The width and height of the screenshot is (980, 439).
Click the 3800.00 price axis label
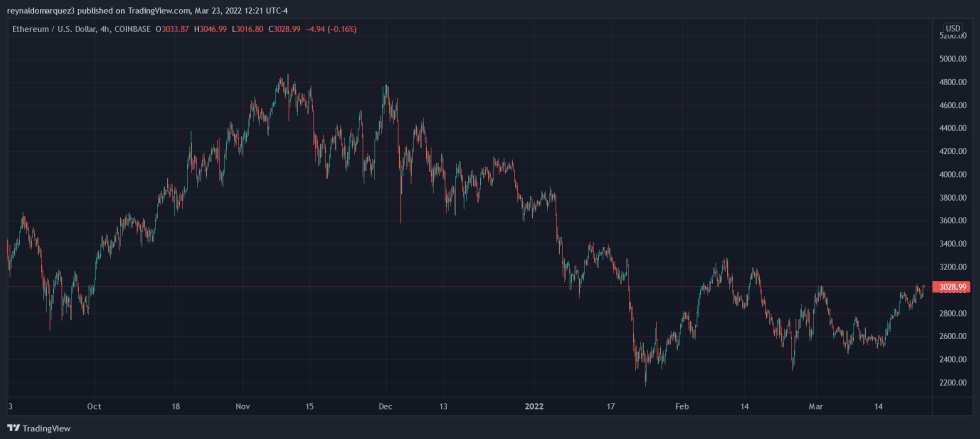[953, 198]
